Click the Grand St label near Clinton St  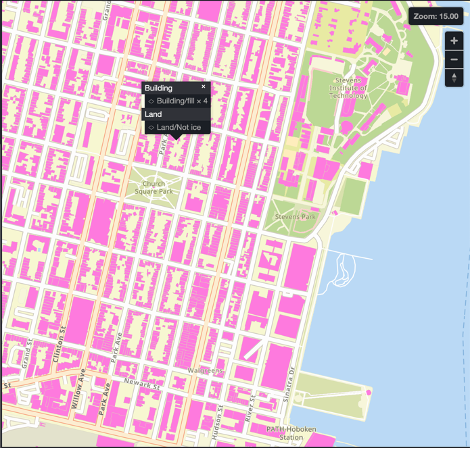point(27,354)
